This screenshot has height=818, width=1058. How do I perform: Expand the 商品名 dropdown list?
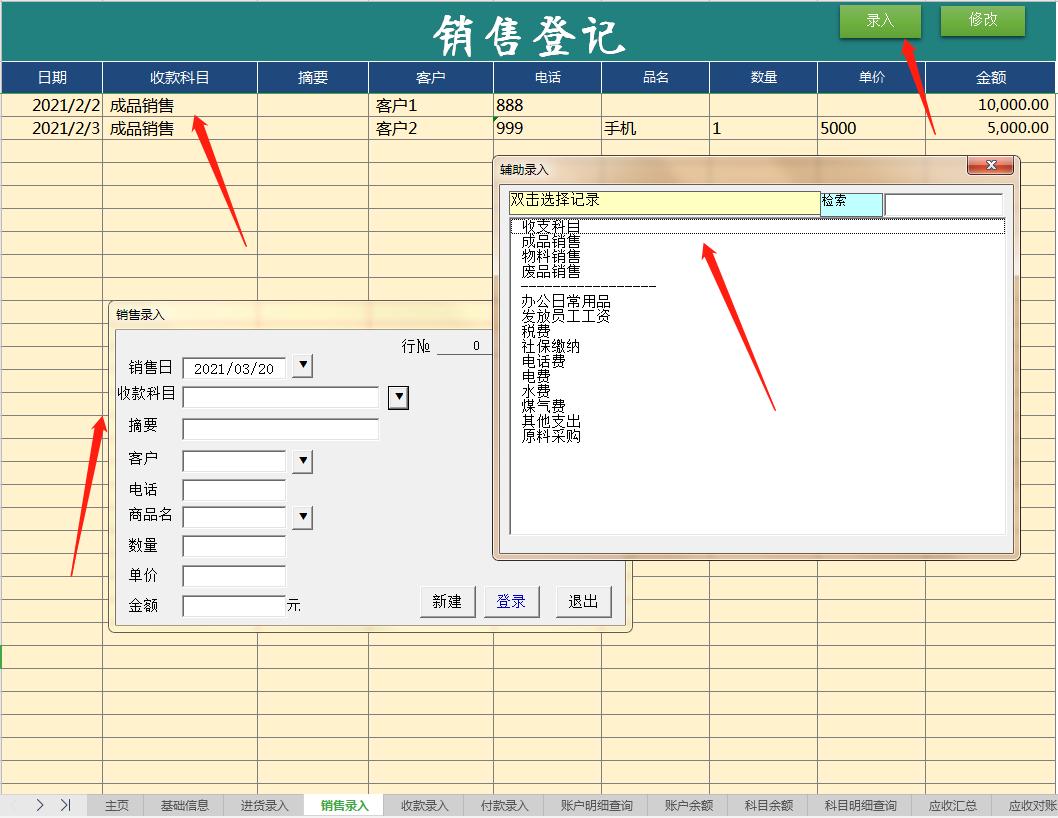[x=302, y=517]
